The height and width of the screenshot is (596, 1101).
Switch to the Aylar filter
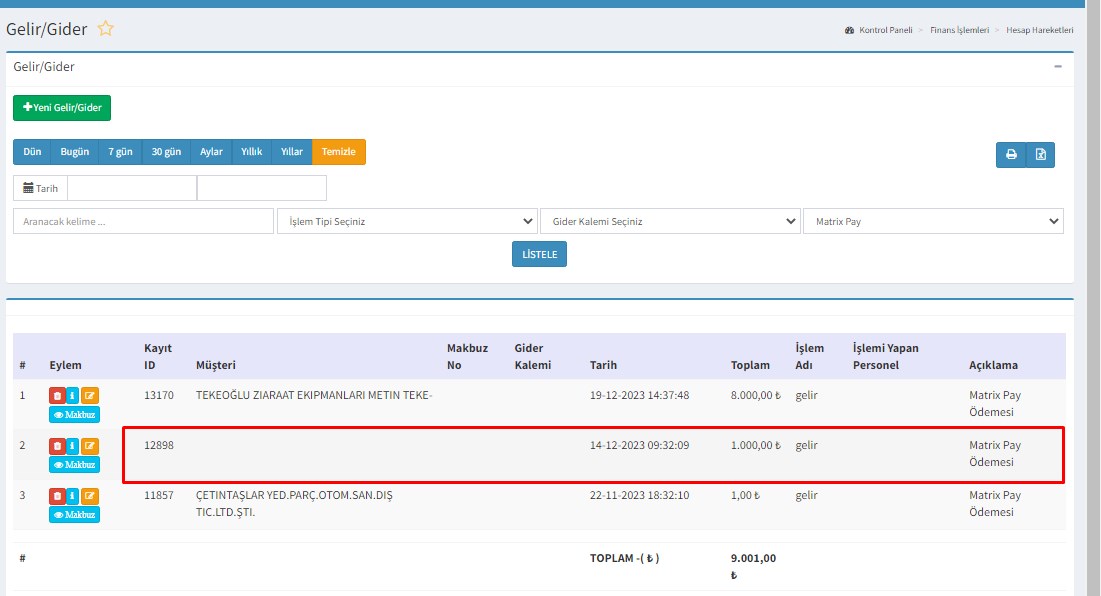point(211,152)
